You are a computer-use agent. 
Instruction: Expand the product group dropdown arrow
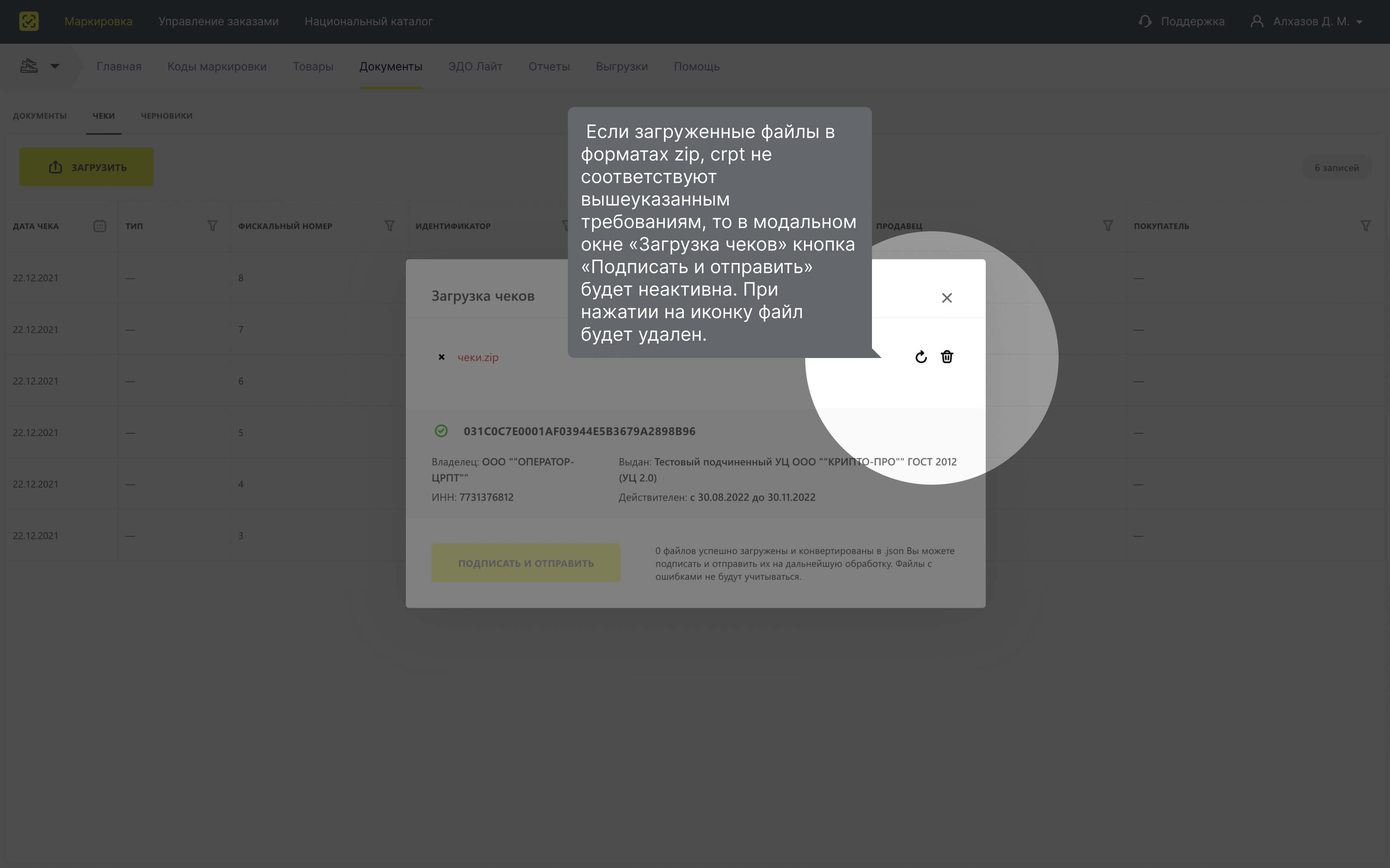point(55,66)
